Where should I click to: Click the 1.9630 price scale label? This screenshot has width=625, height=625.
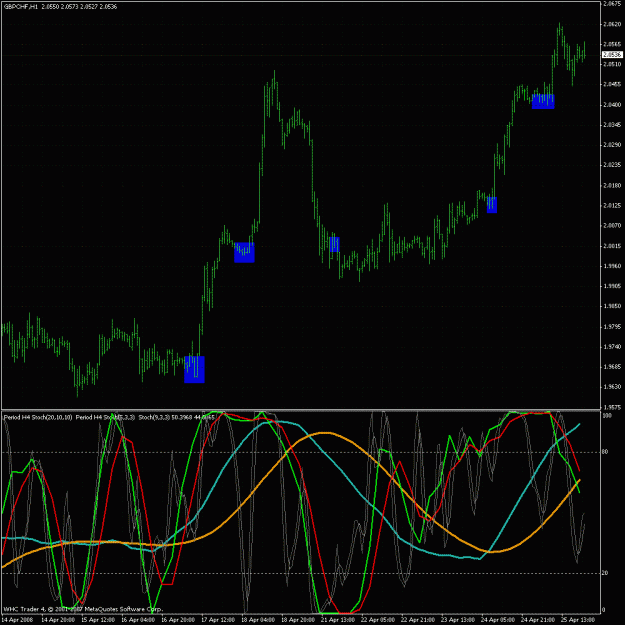612,387
